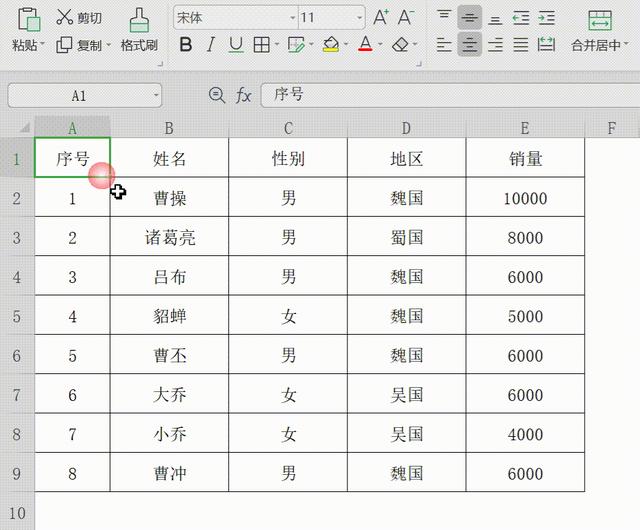
Task: Click the eraser clear icon
Action: (x=400, y=45)
